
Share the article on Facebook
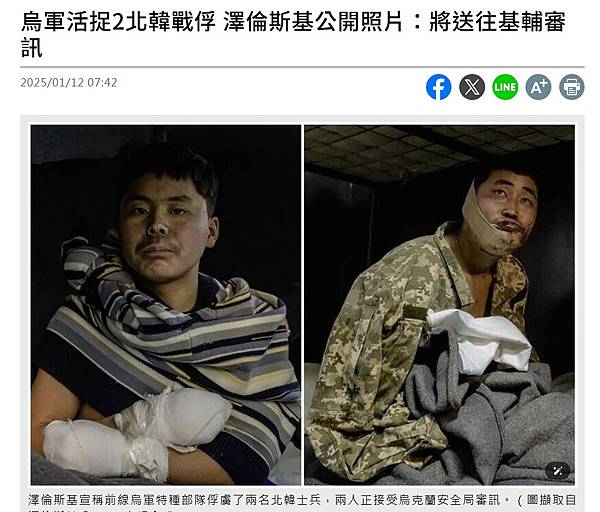click(x=439, y=87)
